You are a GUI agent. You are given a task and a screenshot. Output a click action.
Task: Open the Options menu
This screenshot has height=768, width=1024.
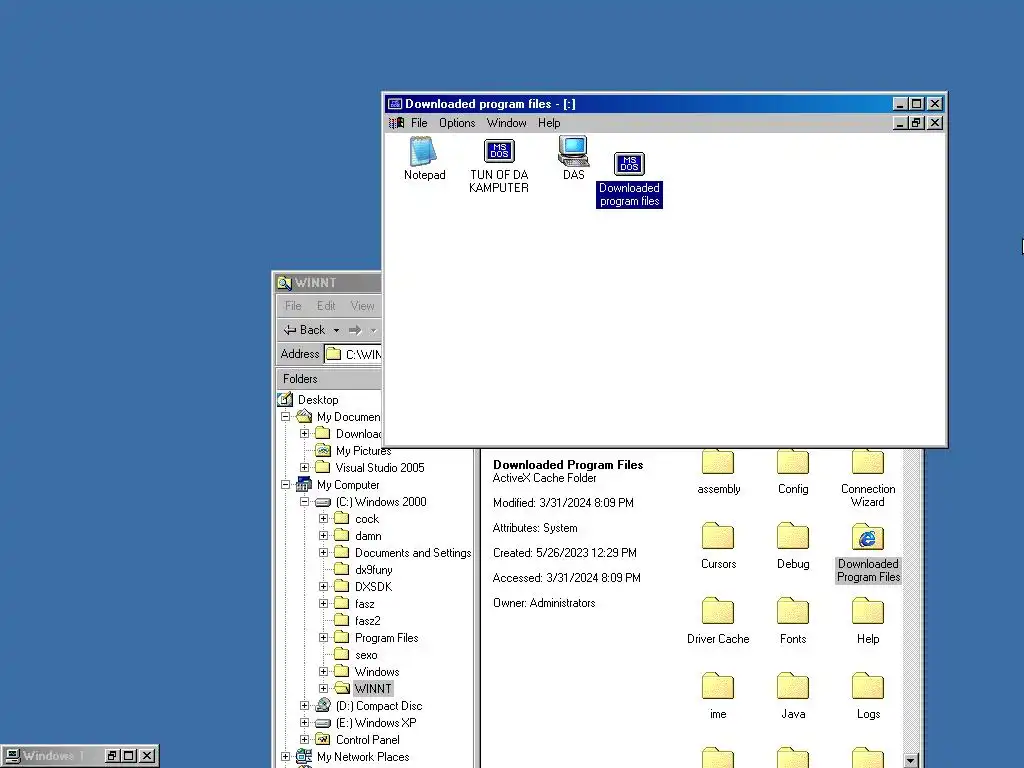[456, 123]
